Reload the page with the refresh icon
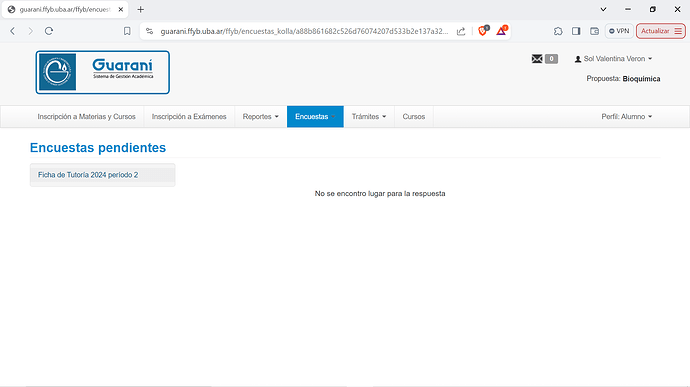The width and height of the screenshot is (690, 387). tap(49, 31)
